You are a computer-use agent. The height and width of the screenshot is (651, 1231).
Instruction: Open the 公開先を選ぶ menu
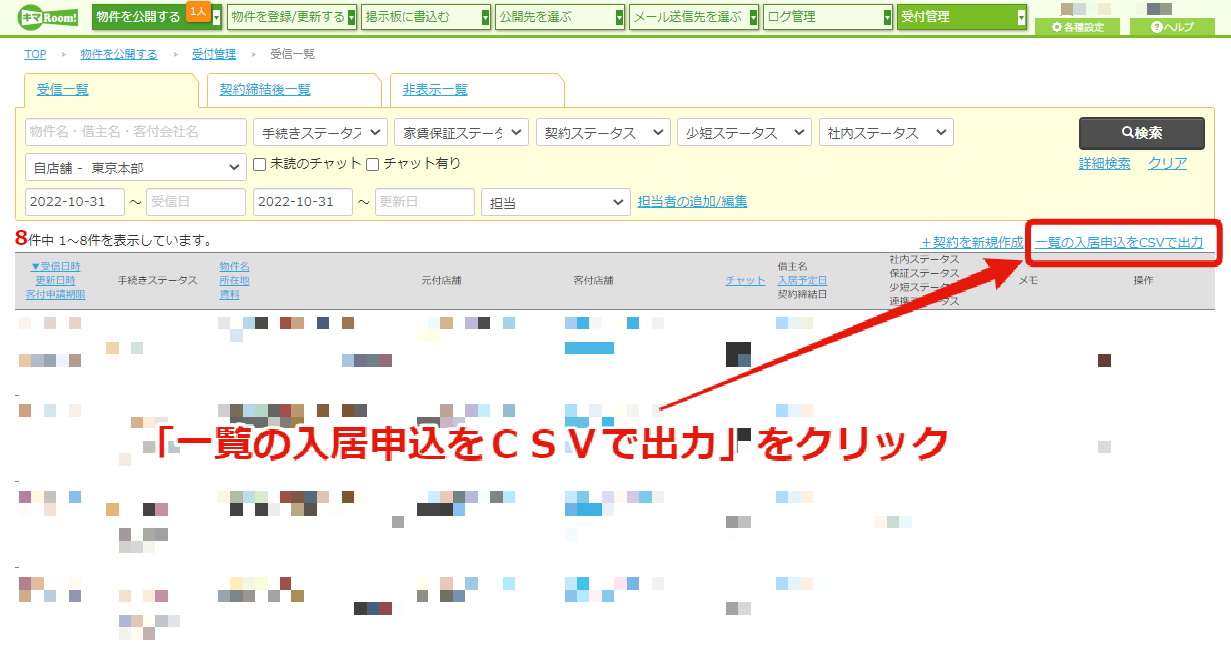coord(560,17)
